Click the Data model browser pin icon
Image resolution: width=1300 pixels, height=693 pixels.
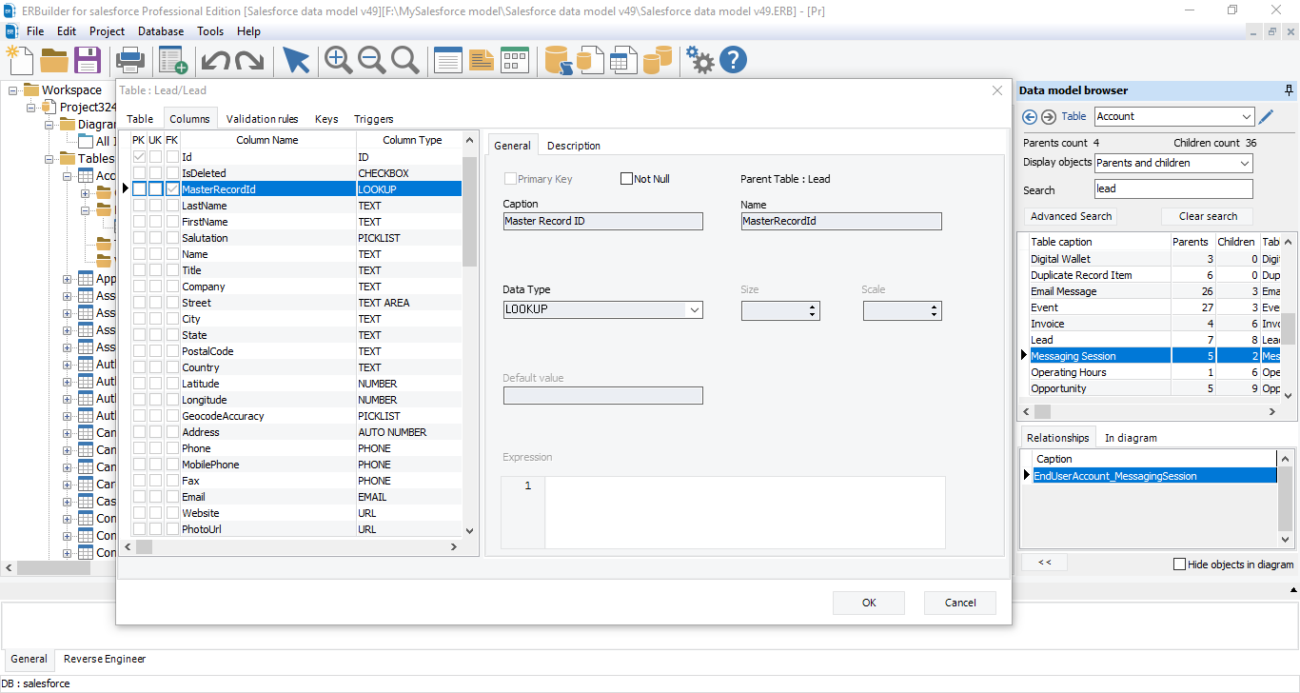coord(1289,90)
